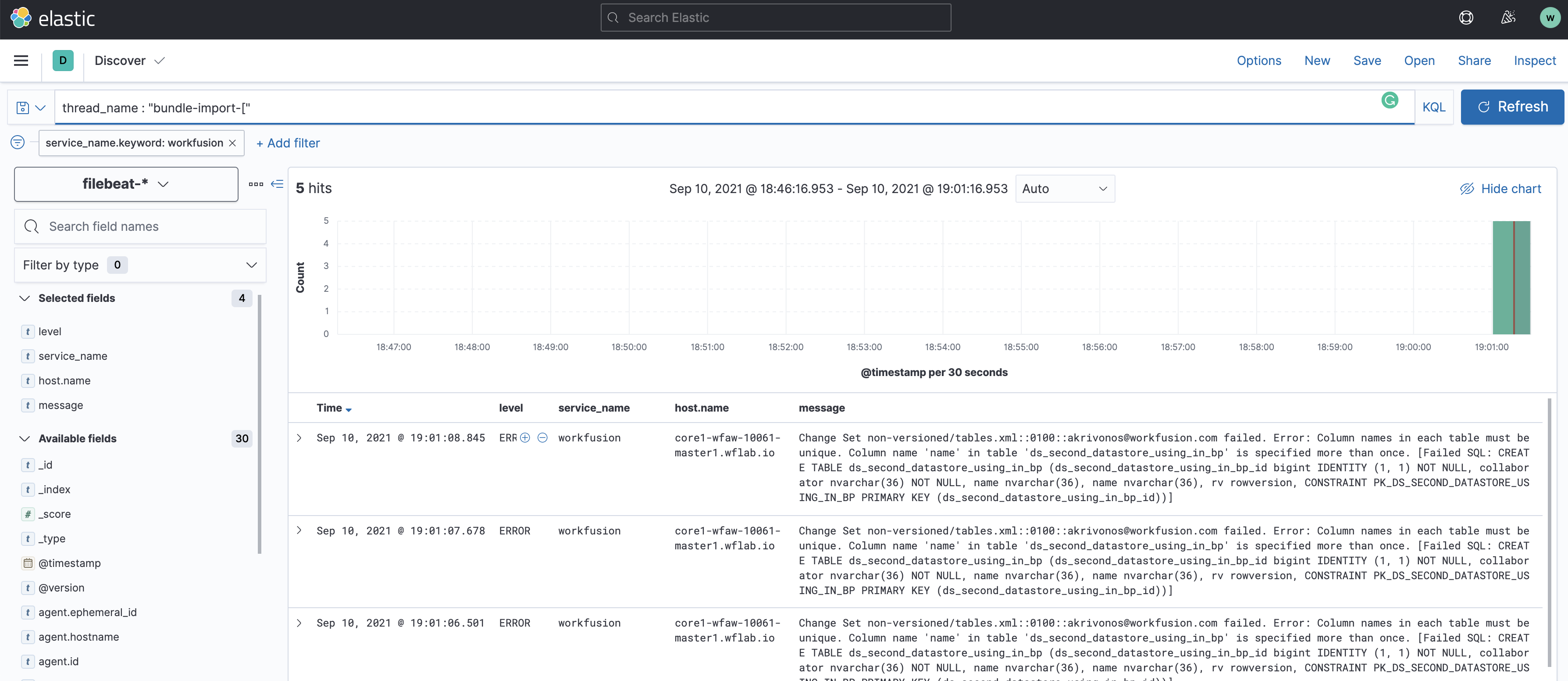Click the Time column sort arrow

pyautogui.click(x=349, y=409)
